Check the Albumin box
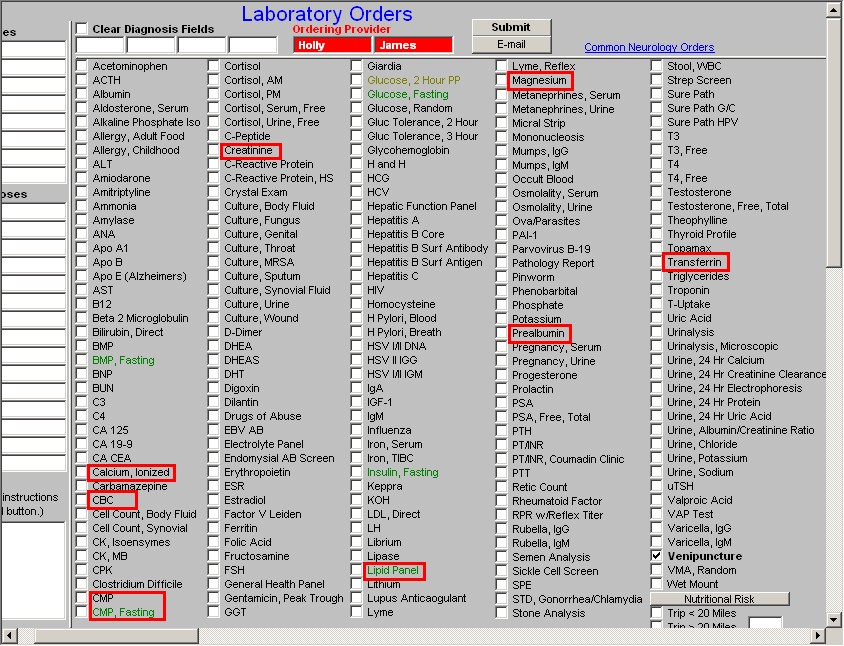Viewport: 844px width, 646px height. click(x=81, y=94)
